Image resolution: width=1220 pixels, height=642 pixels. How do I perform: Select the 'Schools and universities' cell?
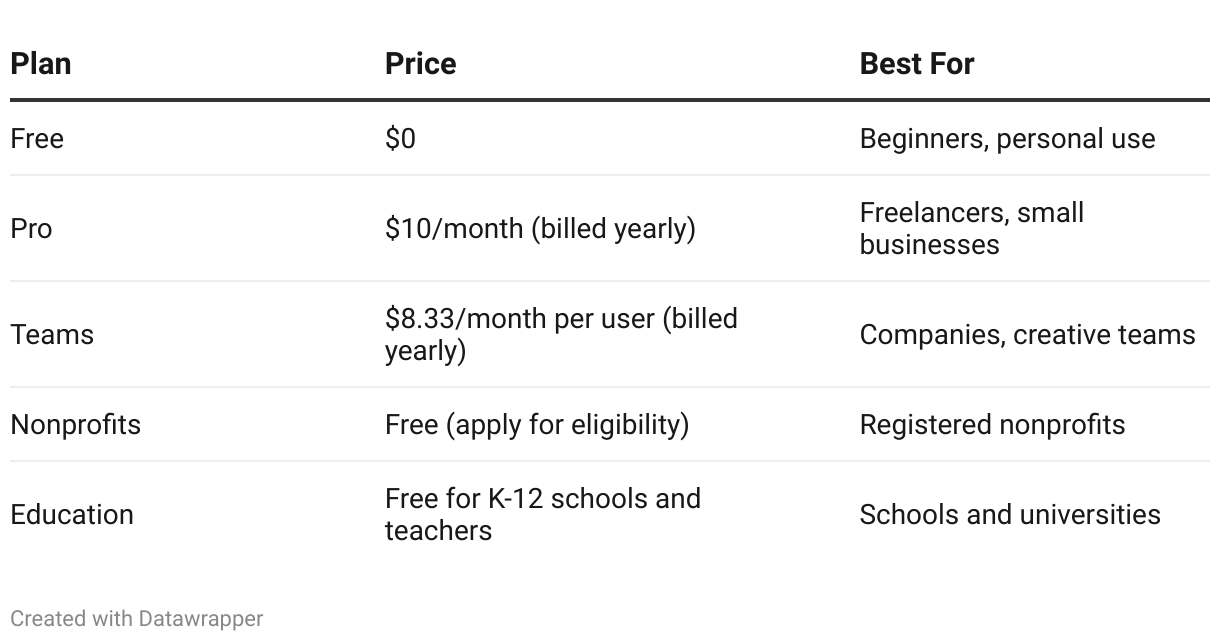coord(1010,514)
